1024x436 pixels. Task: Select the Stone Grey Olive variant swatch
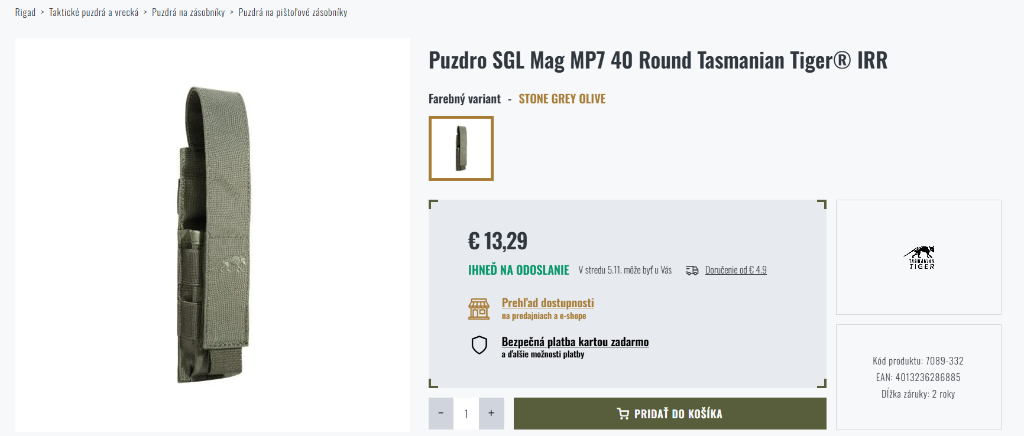click(x=461, y=148)
